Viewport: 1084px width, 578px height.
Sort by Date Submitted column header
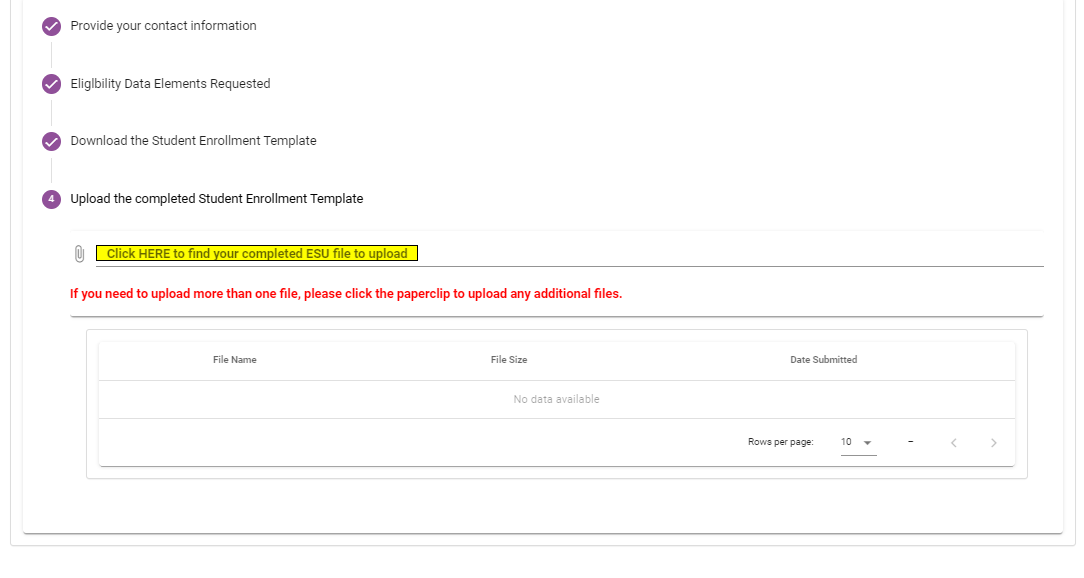(x=823, y=360)
